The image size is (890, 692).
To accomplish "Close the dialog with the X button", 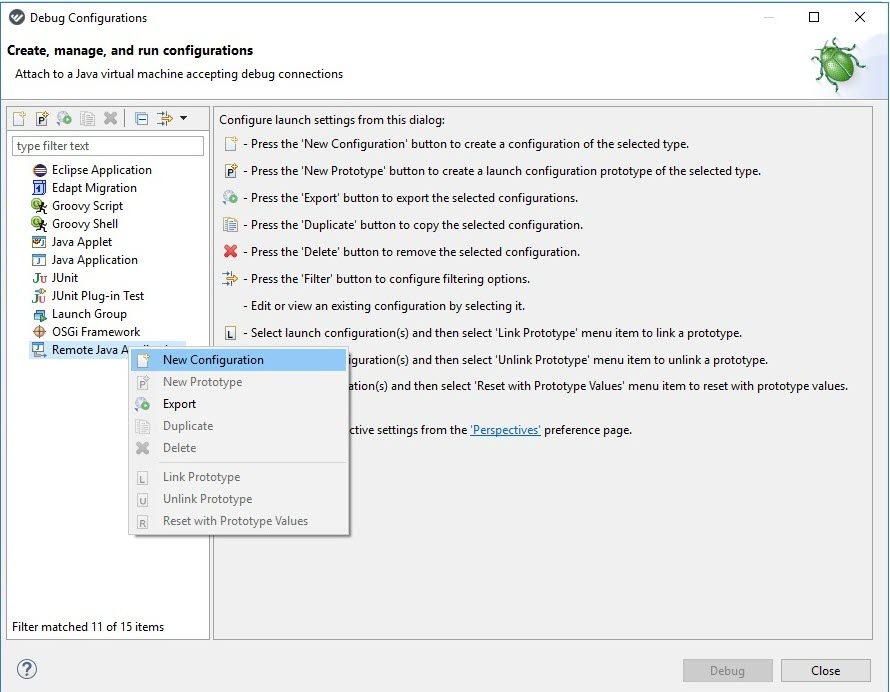I will pos(860,17).
